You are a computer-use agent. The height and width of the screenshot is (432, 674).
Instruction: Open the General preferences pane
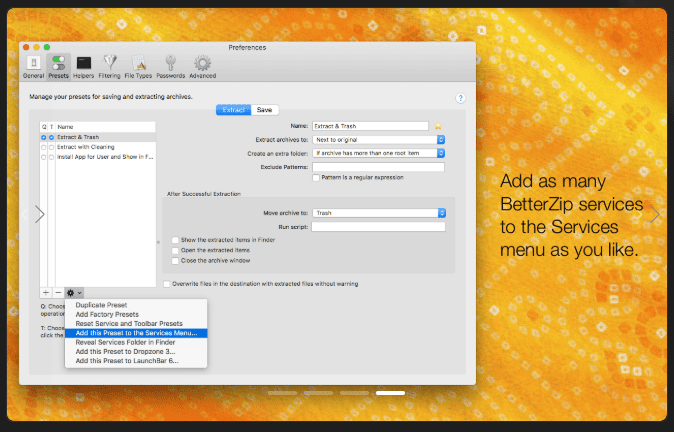point(34,67)
